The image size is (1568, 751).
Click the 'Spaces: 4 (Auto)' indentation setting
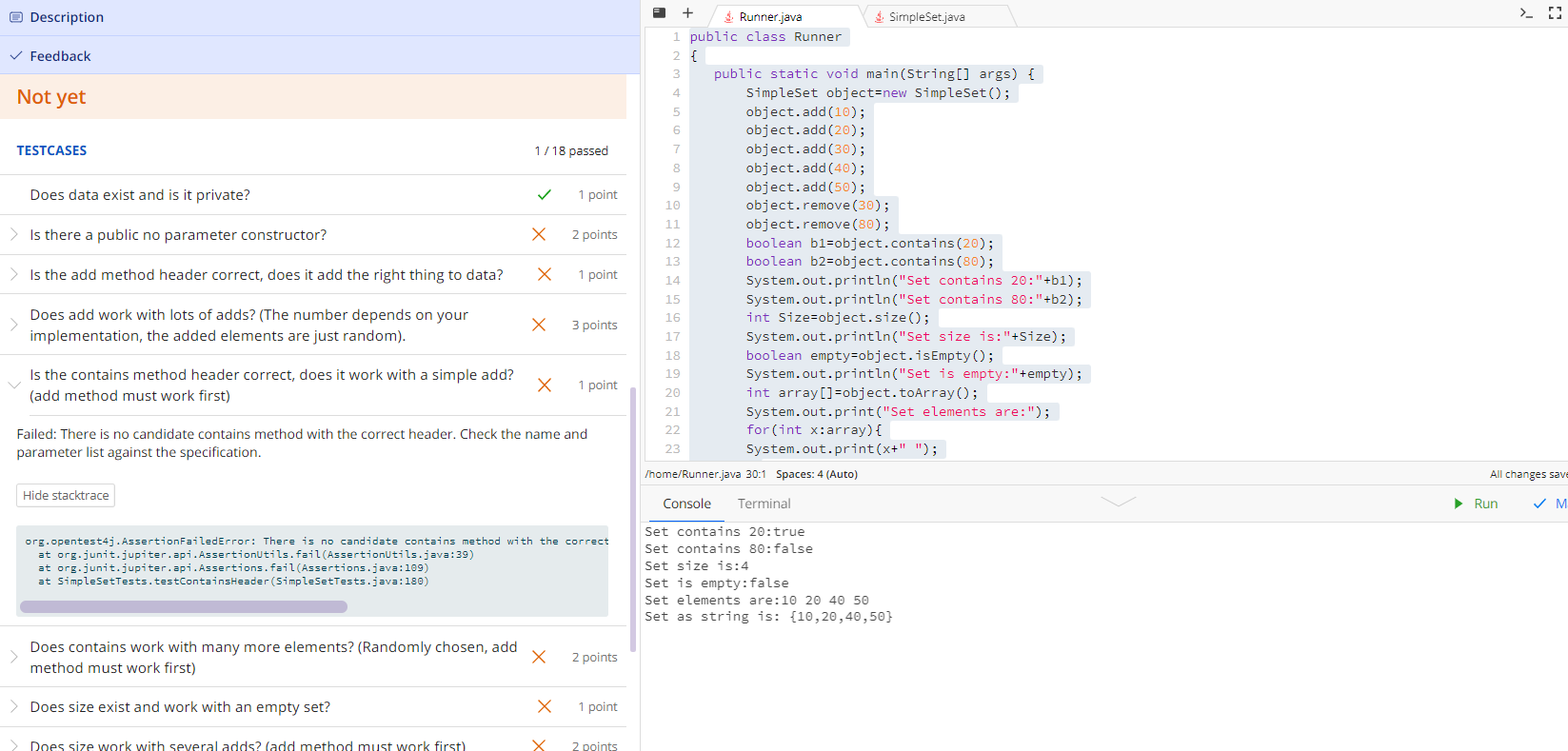(x=817, y=474)
